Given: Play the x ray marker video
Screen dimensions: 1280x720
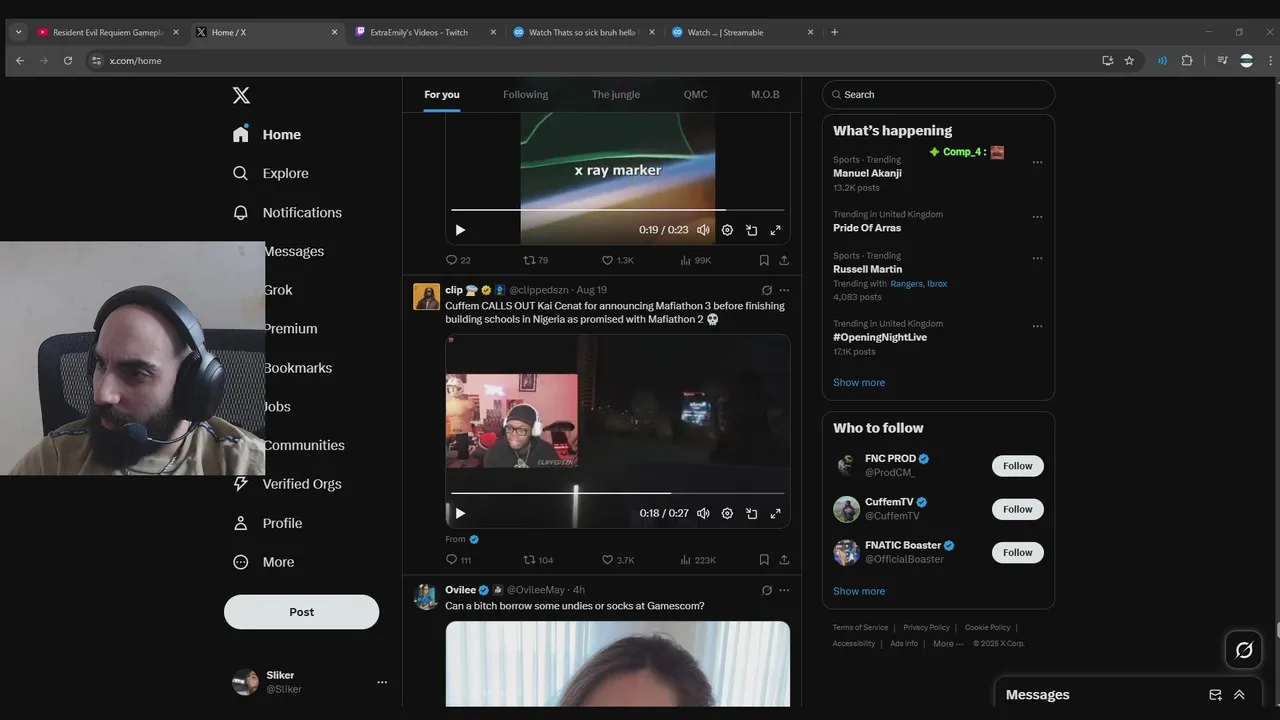Looking at the screenshot, I should coord(460,230).
